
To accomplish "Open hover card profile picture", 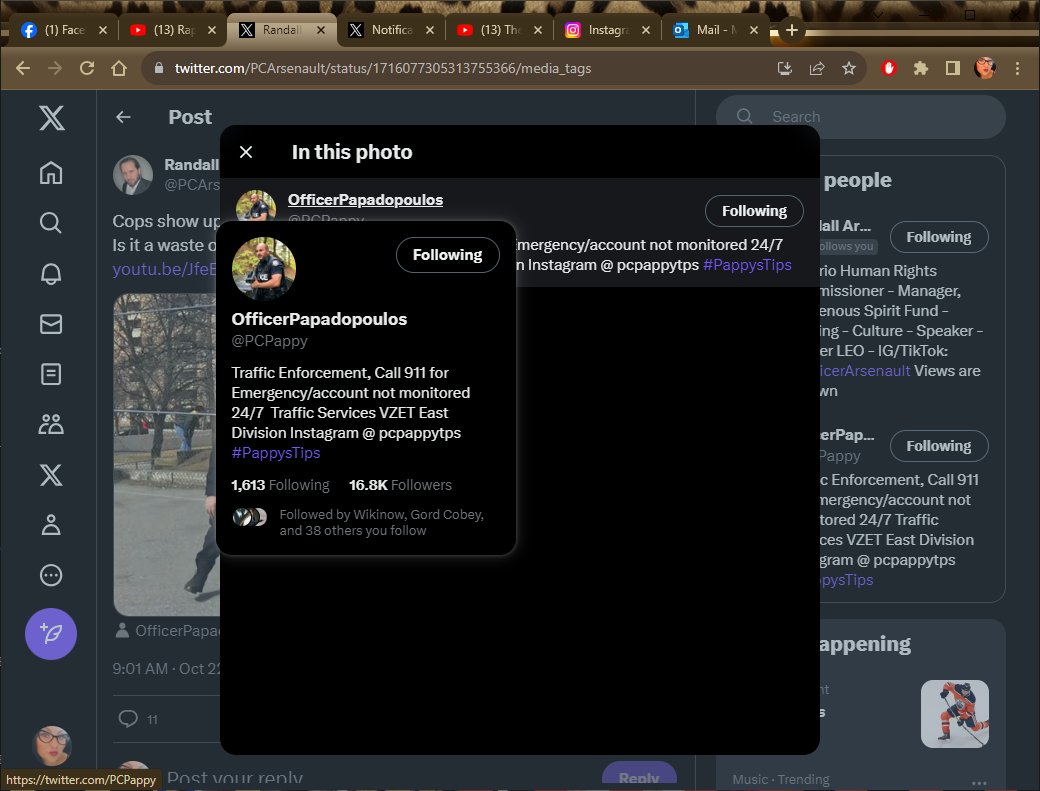I will click(264, 269).
